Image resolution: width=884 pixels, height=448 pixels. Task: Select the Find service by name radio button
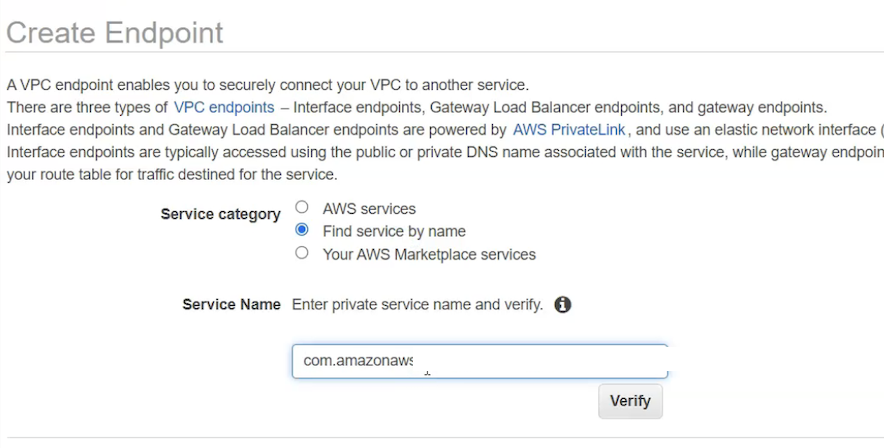click(302, 231)
